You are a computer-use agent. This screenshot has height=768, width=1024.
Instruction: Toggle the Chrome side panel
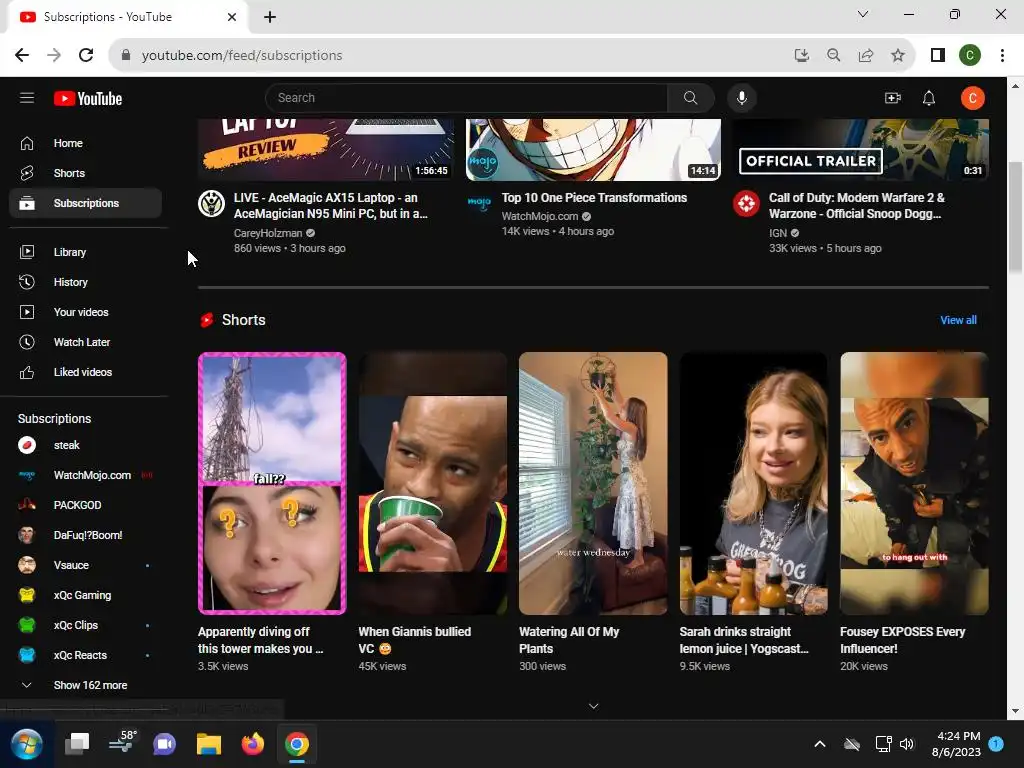tap(938, 56)
